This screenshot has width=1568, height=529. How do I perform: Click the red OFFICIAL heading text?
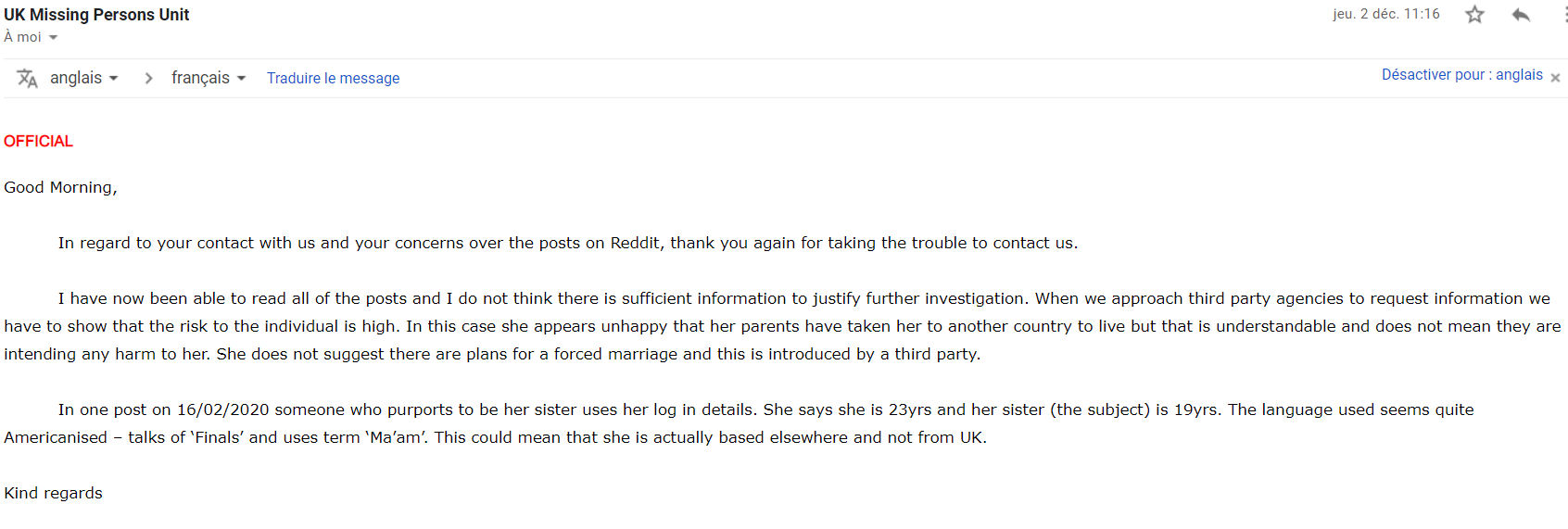click(x=38, y=141)
